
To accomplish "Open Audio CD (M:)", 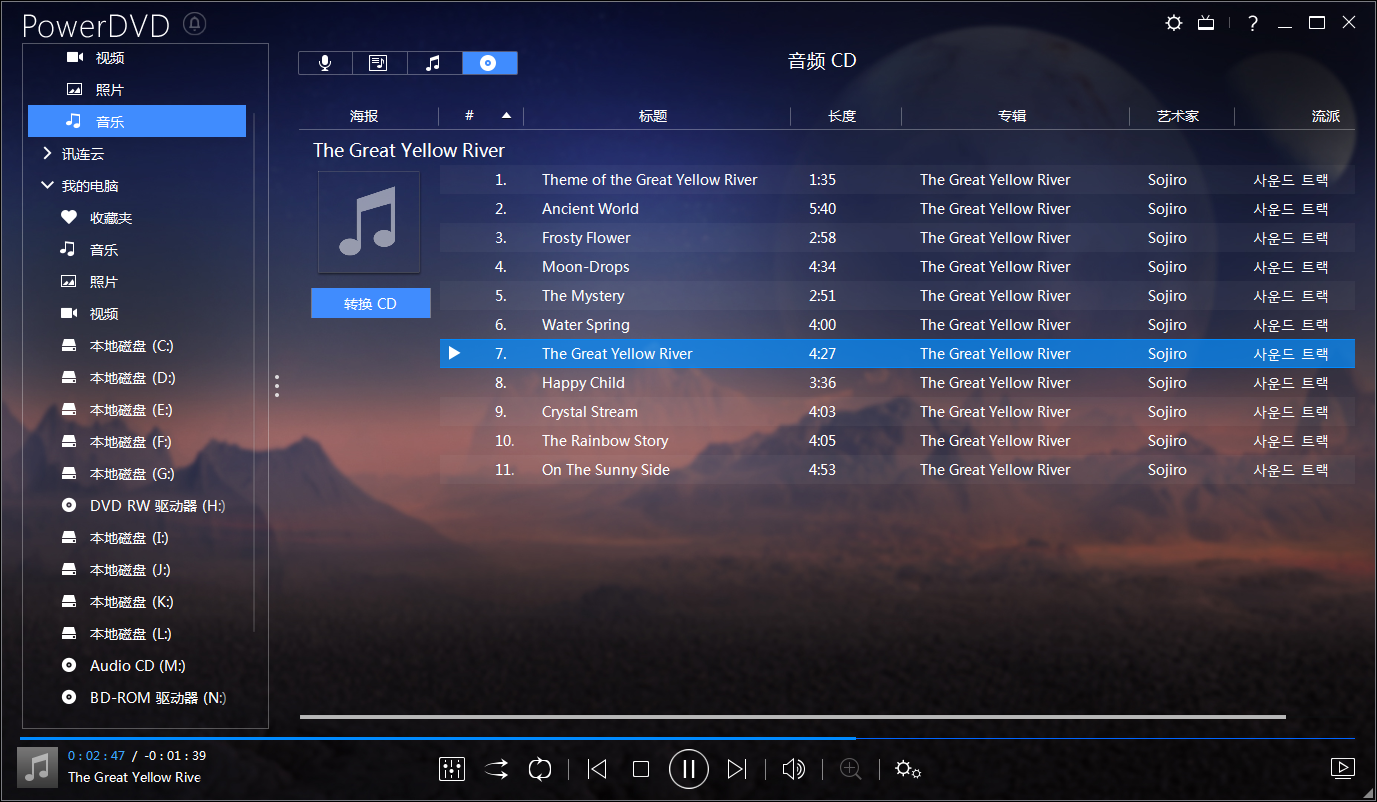I will 137,666.
